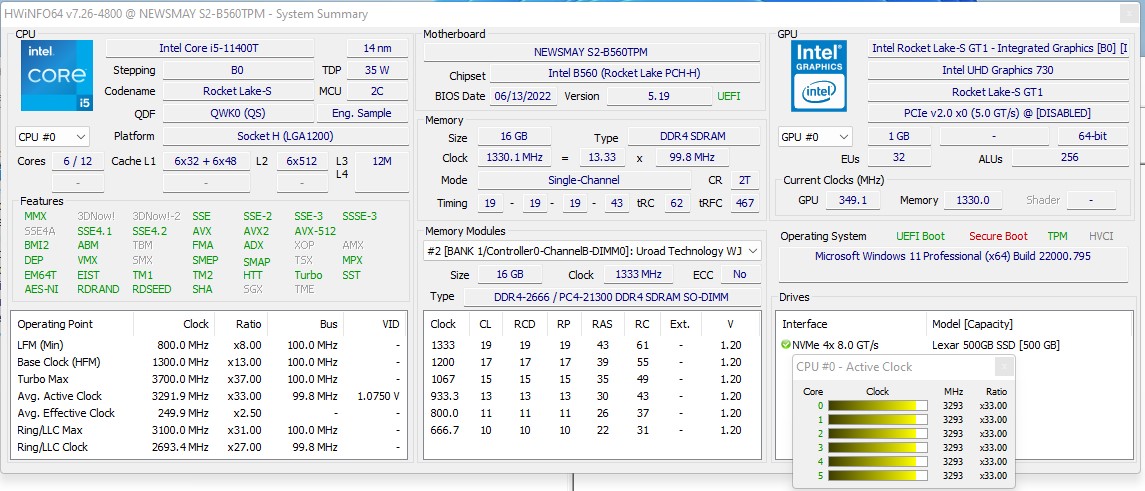Image resolution: width=1145 pixels, height=491 pixels.
Task: Click the NEWSMAY S2-B560TPM motherboard field
Action: [591, 52]
